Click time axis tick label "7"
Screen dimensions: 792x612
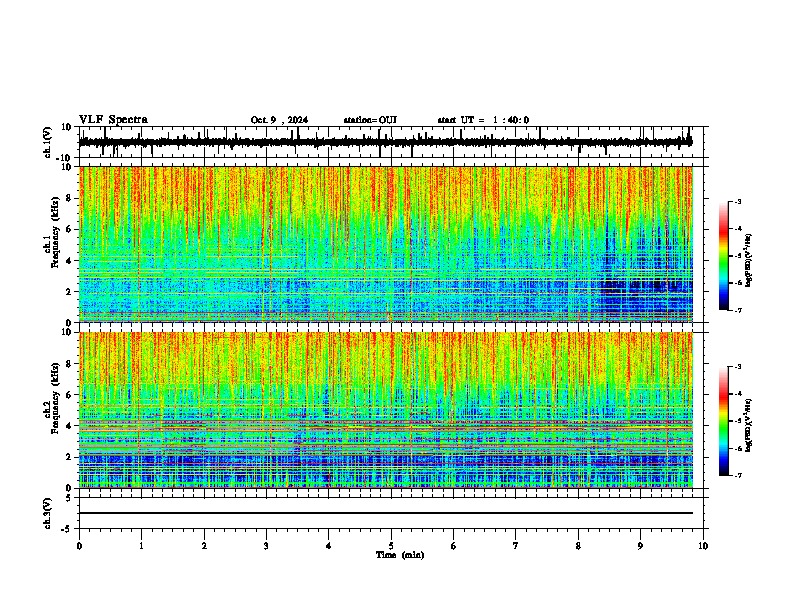point(516,546)
